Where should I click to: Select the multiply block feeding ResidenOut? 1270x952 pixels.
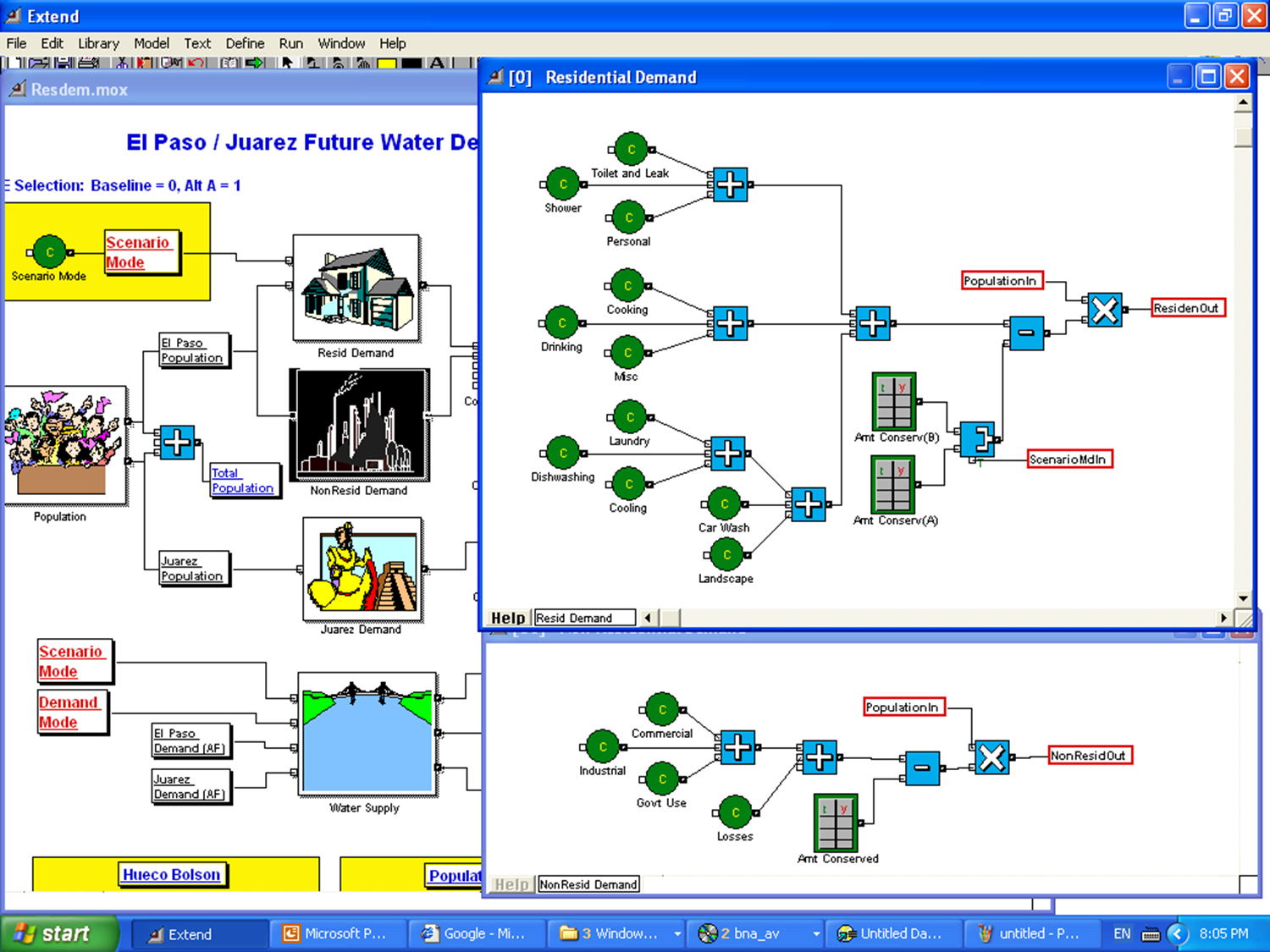tap(1104, 310)
